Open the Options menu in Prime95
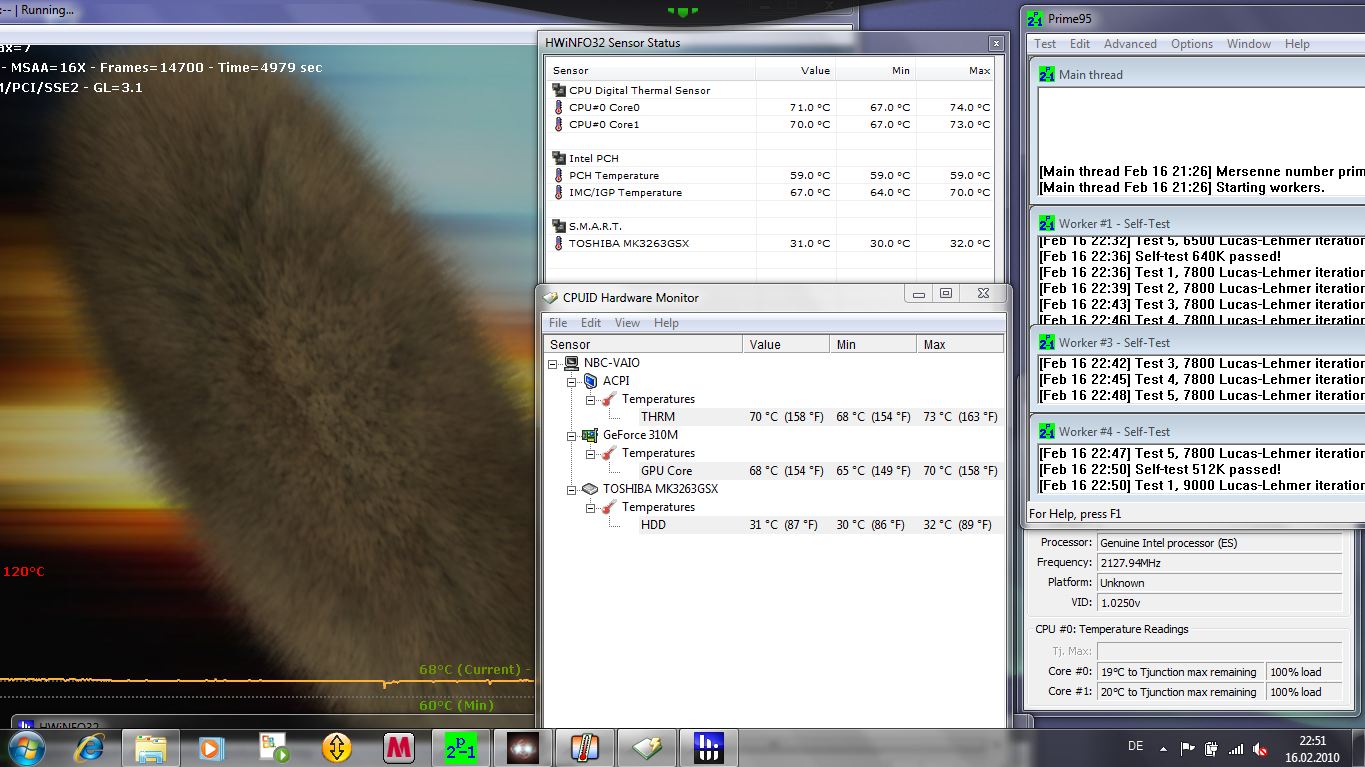 pos(1192,44)
